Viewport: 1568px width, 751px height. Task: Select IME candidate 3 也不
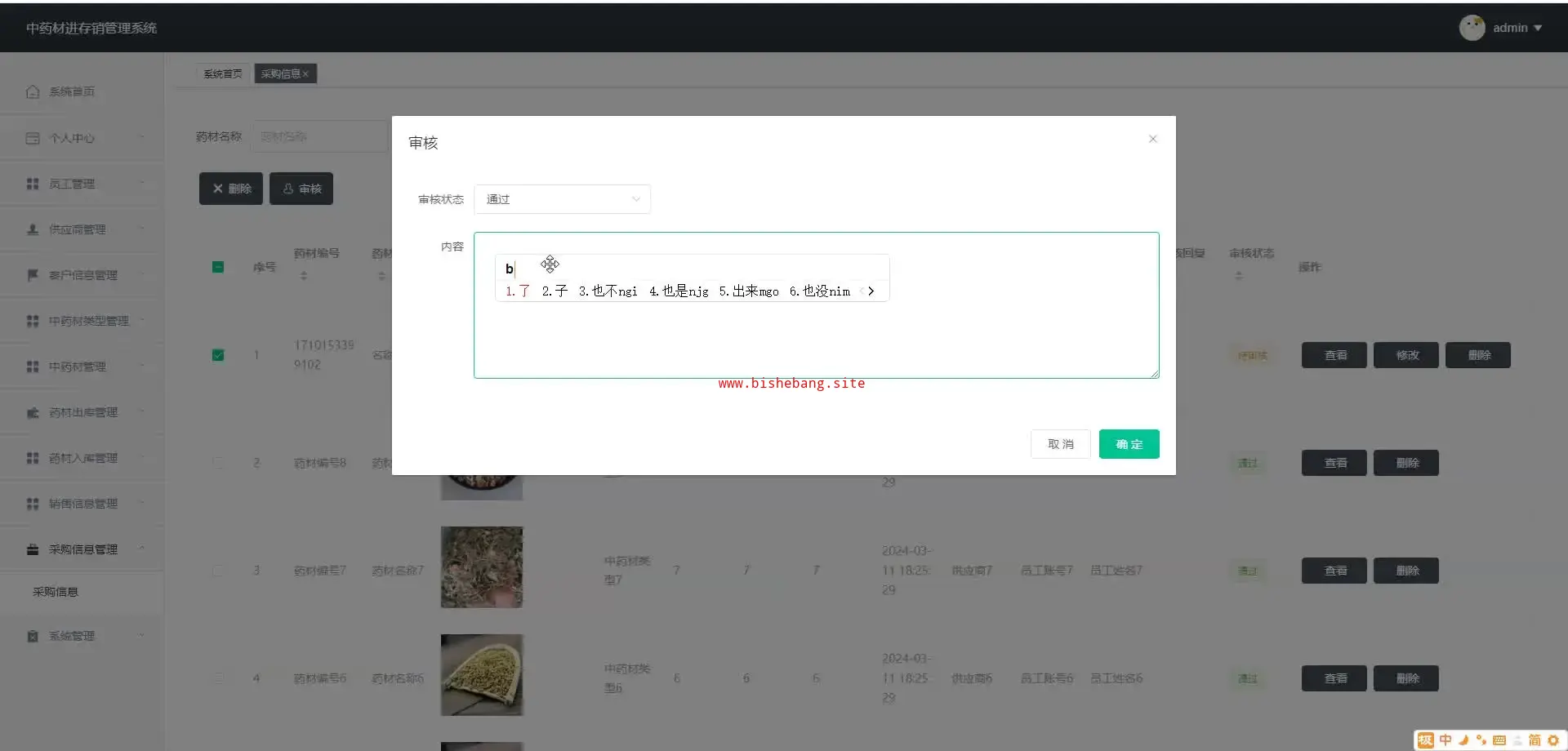(608, 291)
